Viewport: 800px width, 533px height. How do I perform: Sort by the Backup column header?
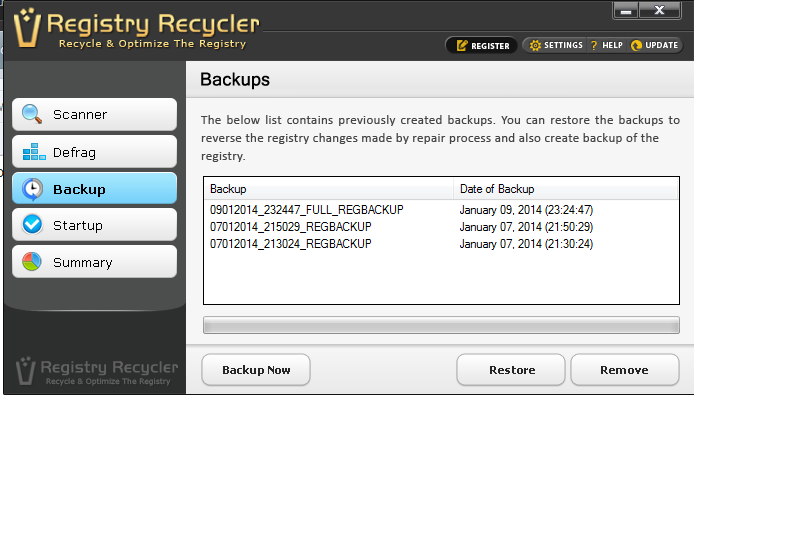(x=329, y=189)
